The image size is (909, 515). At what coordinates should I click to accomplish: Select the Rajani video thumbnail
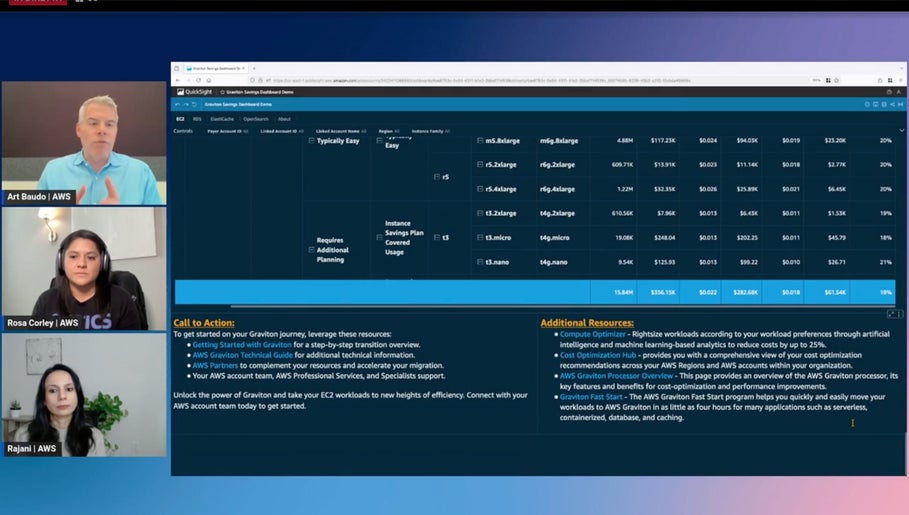[x=84, y=395]
